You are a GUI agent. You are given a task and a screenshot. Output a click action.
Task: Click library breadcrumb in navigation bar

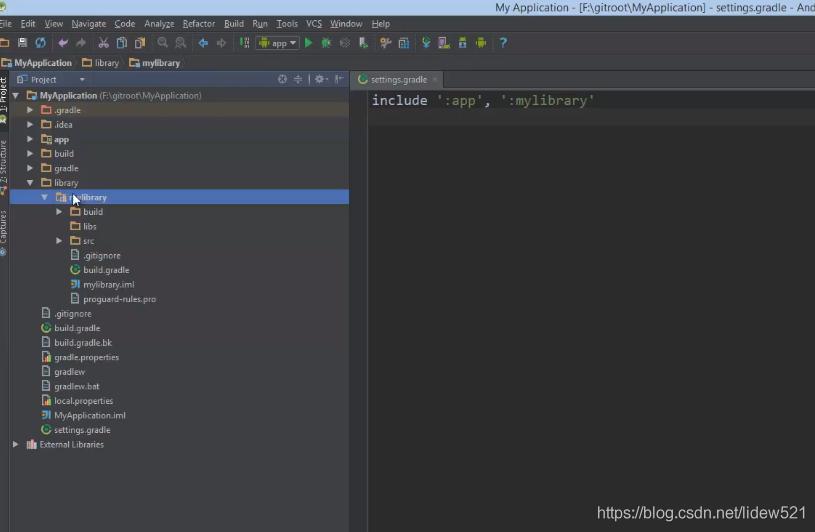click(x=101, y=63)
